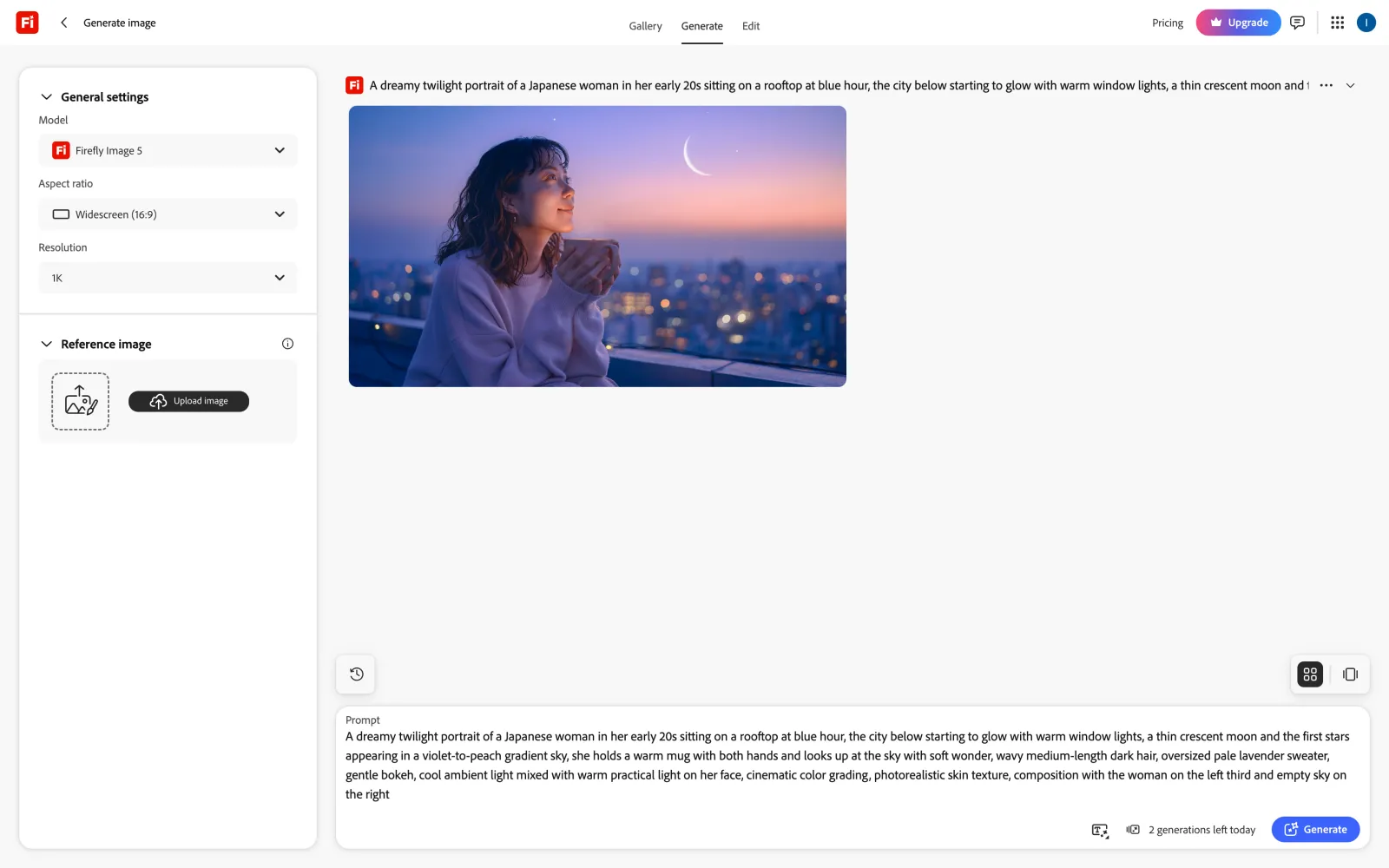The height and width of the screenshot is (868, 1389).
Task: Collapse the Reference image section
Action: pyautogui.click(x=47, y=344)
